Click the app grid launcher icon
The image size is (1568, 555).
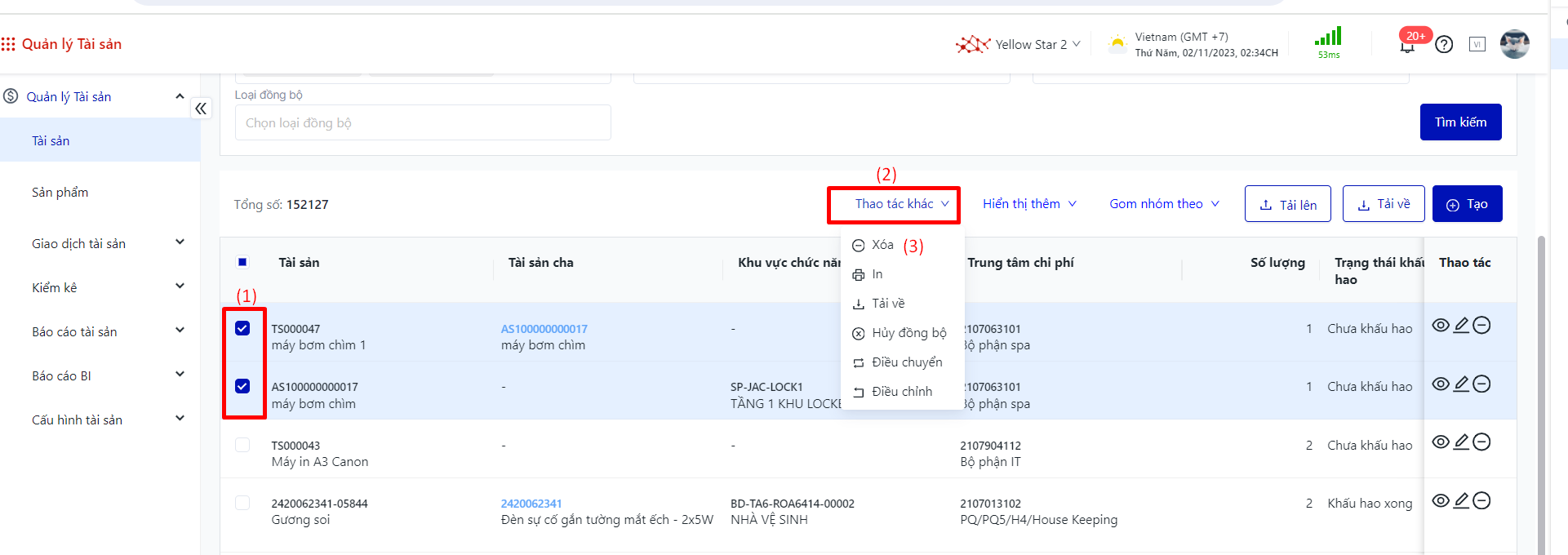point(8,44)
